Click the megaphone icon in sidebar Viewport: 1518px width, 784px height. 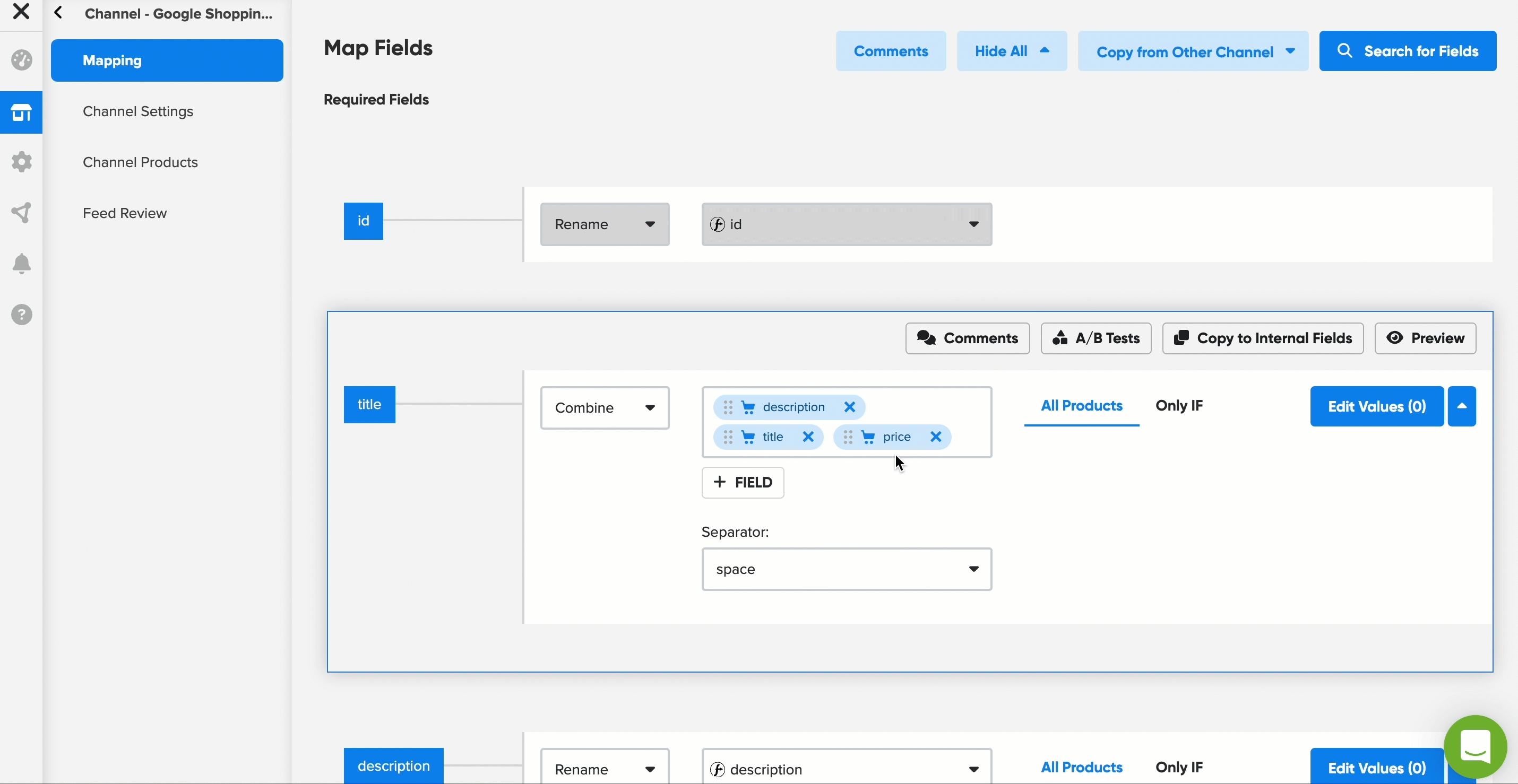pos(21,213)
